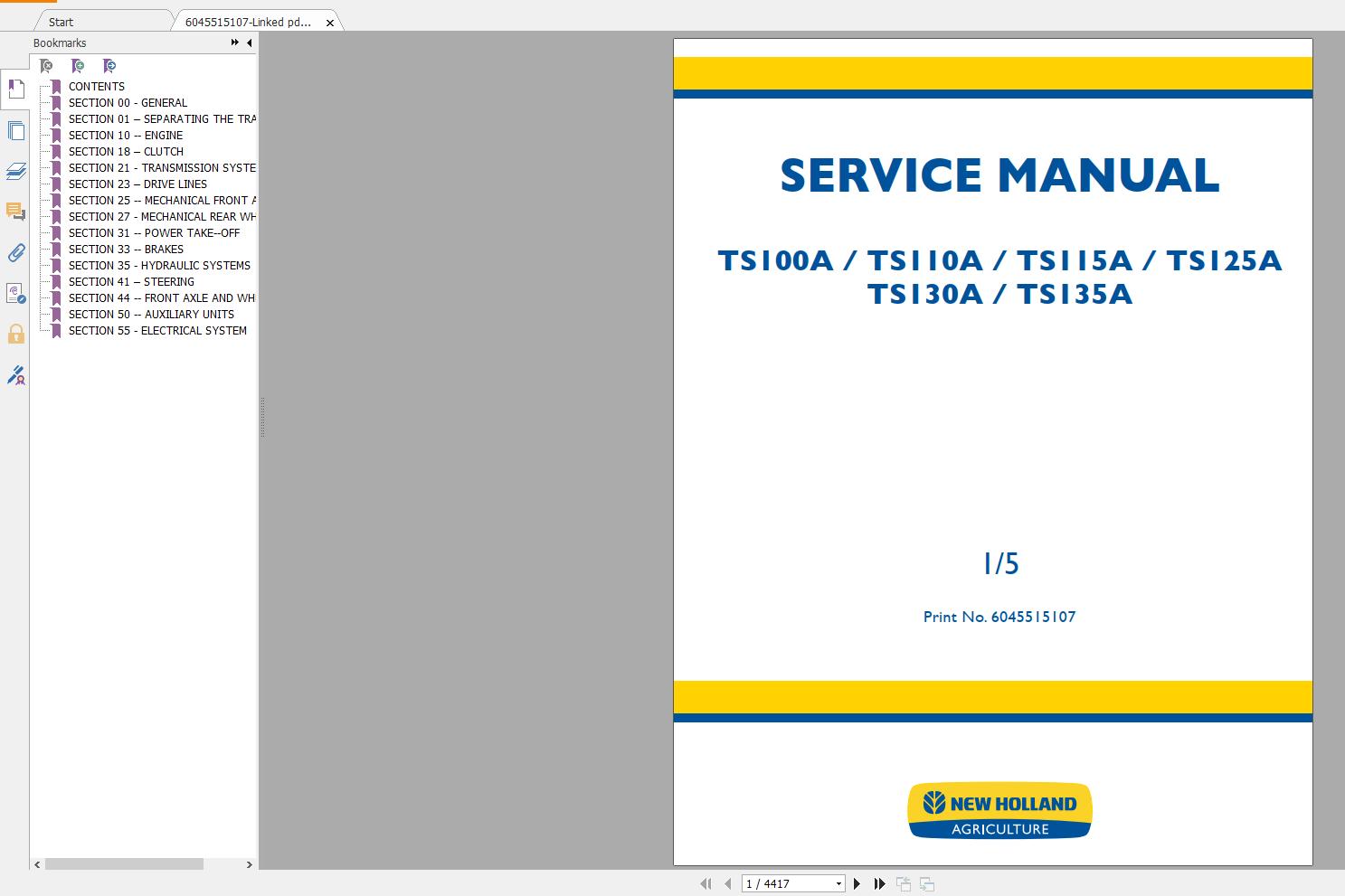The width and height of the screenshot is (1345, 896).
Task: Click the add new bookmark icon
Action: click(x=78, y=66)
